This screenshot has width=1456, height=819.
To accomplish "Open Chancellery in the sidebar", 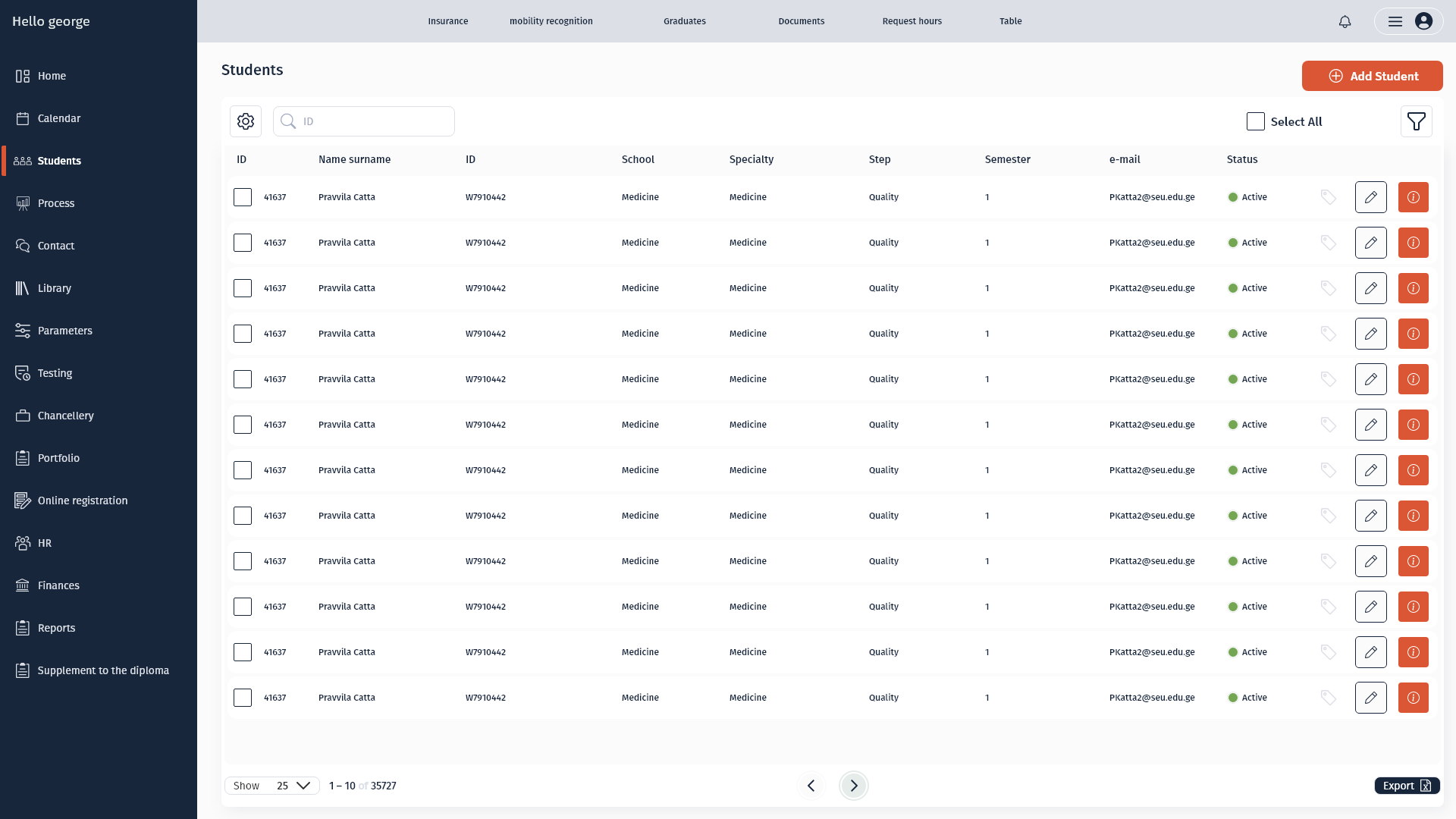I will pos(55,416).
